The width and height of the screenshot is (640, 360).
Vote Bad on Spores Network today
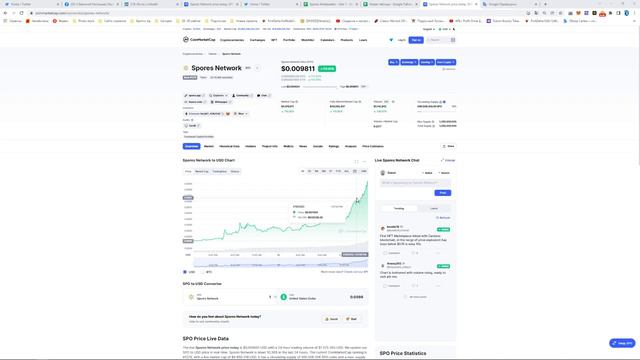(351, 319)
